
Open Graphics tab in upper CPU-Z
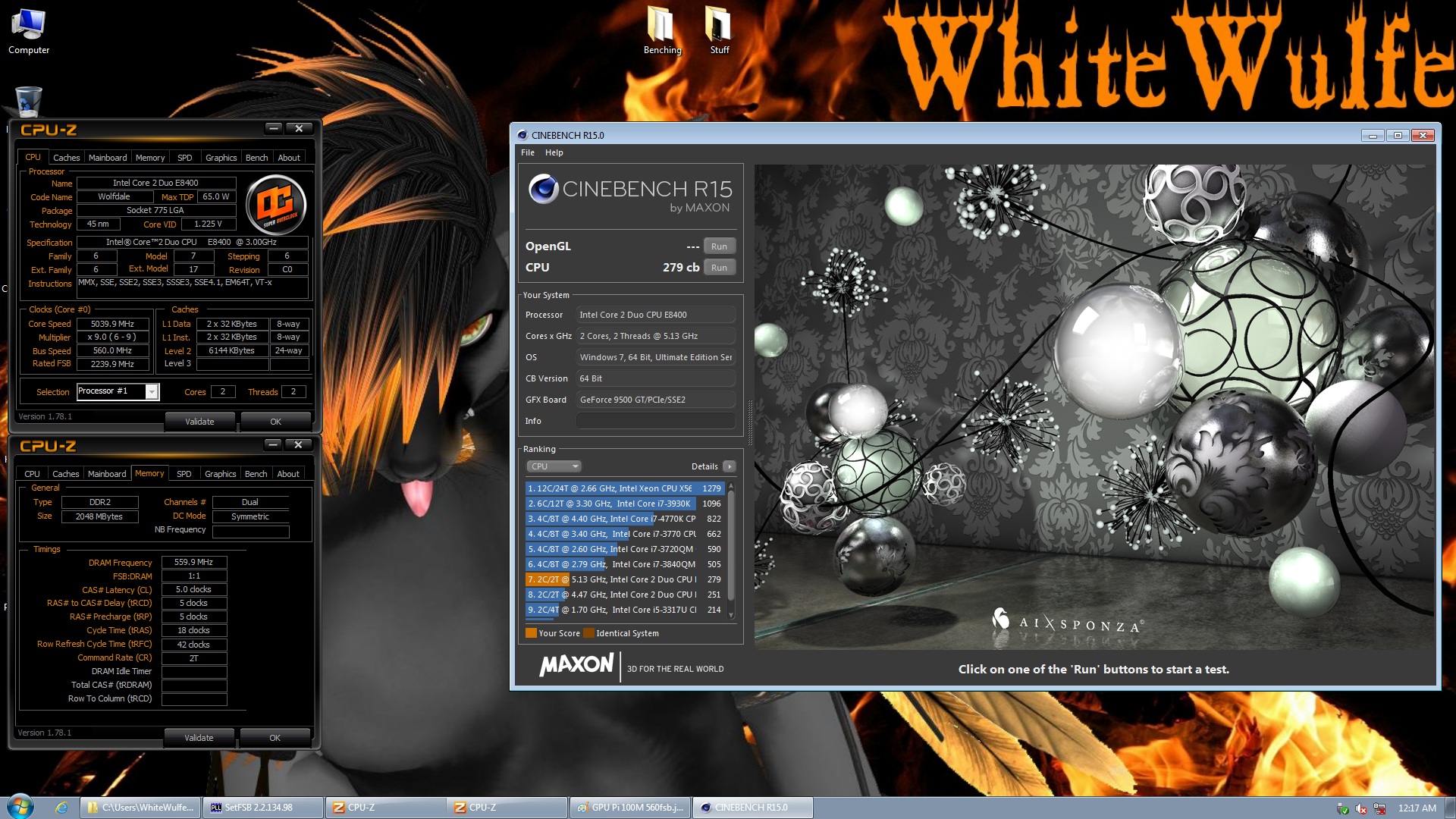tap(221, 158)
